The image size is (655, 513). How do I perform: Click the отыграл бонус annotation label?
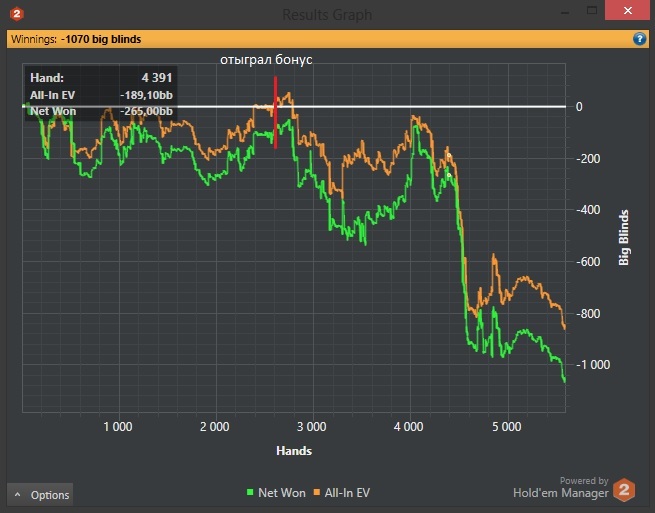266,60
